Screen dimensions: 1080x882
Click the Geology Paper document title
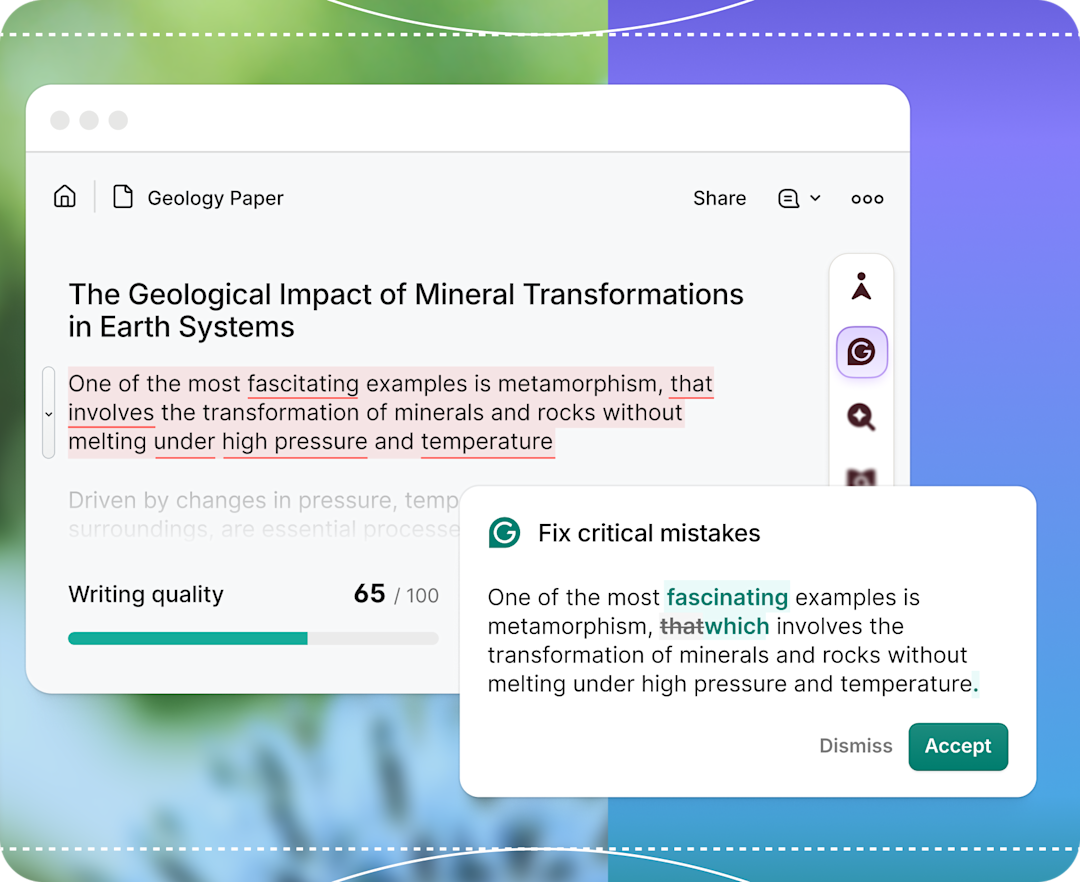click(x=215, y=199)
